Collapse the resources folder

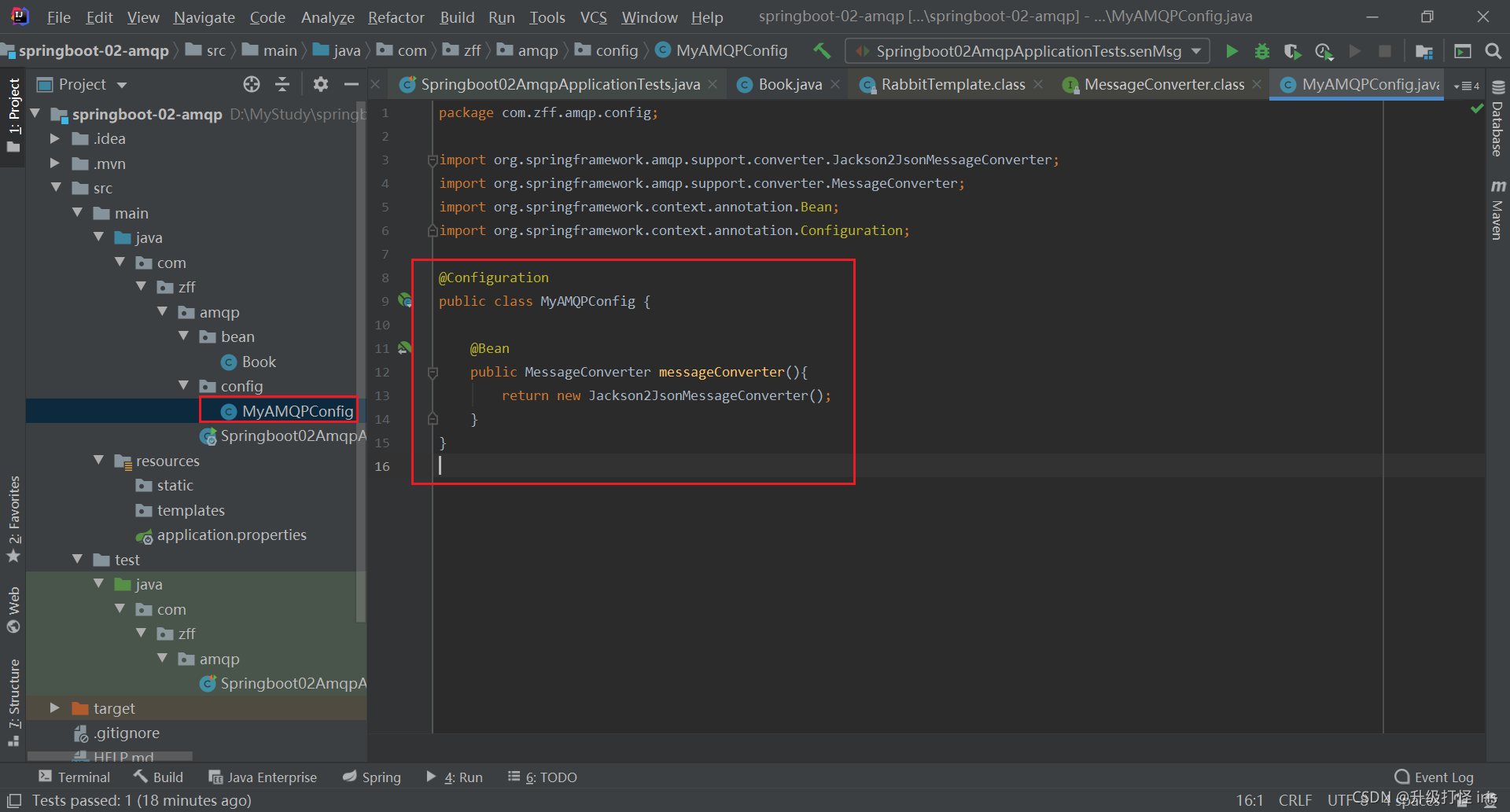click(x=99, y=460)
